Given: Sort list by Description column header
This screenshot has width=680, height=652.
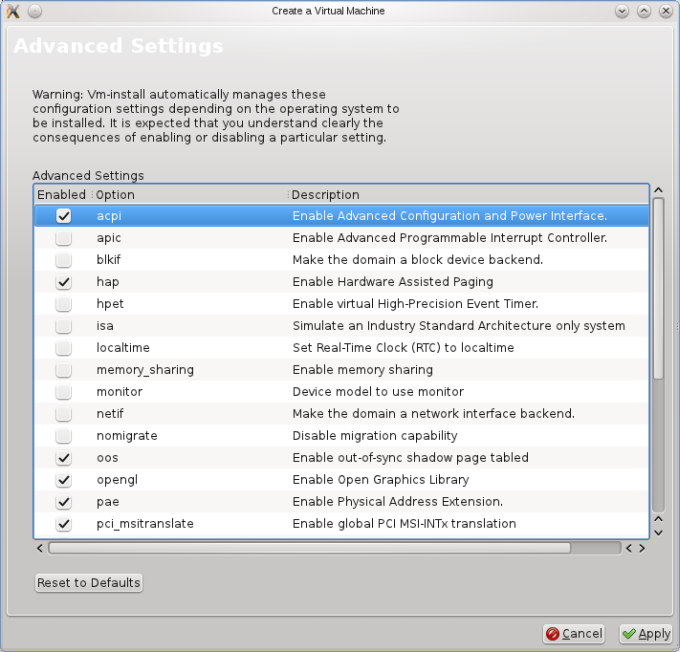Looking at the screenshot, I should point(468,195).
